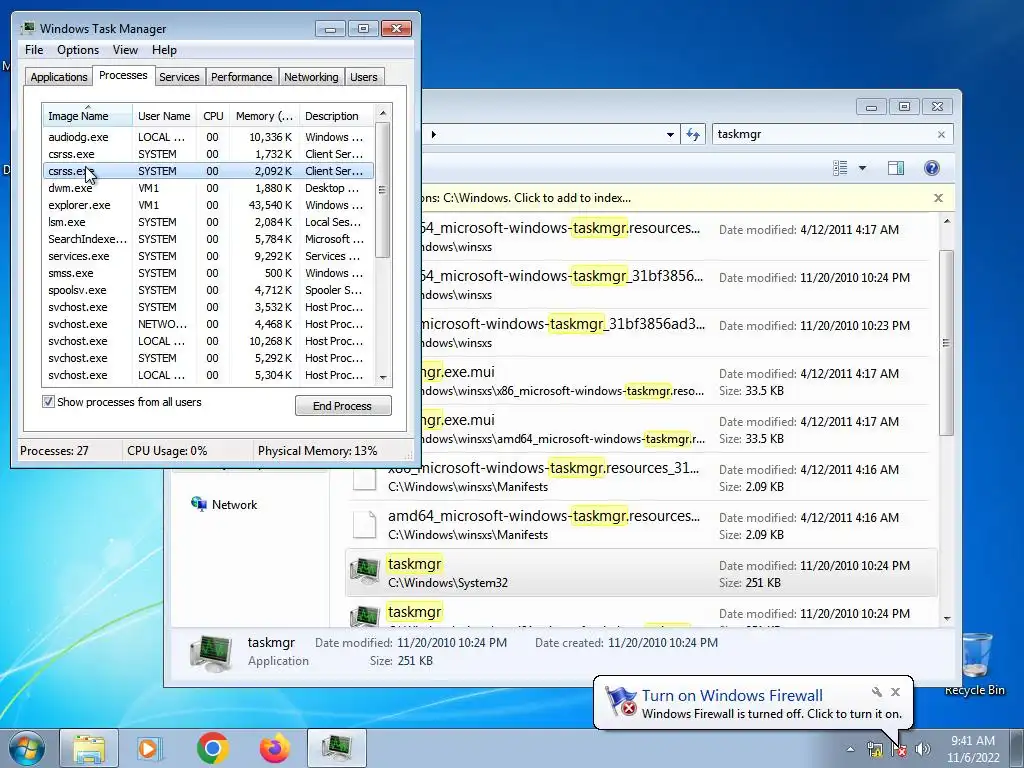
Task: Select the amd64 taskmgr.resources Manifests file icon
Action: tap(364, 524)
